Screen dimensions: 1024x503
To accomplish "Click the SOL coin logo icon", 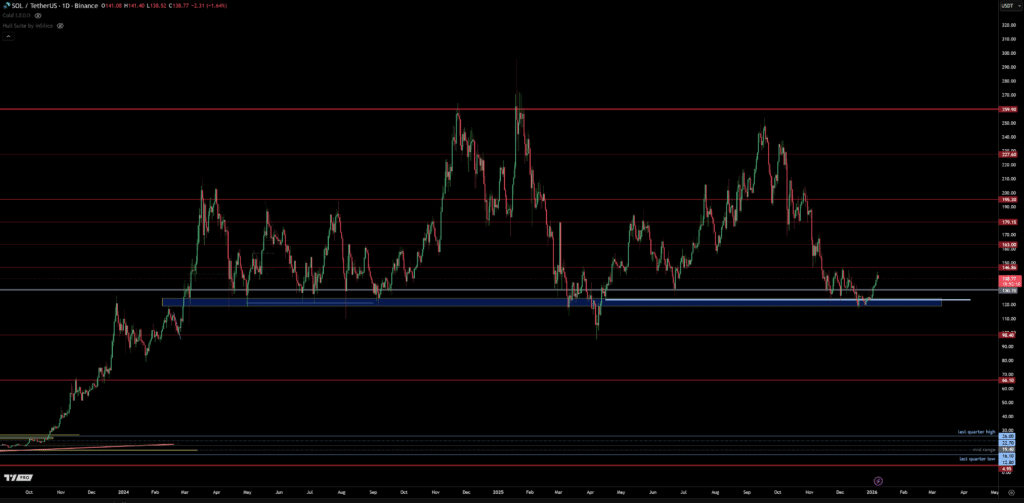I will (6, 6).
